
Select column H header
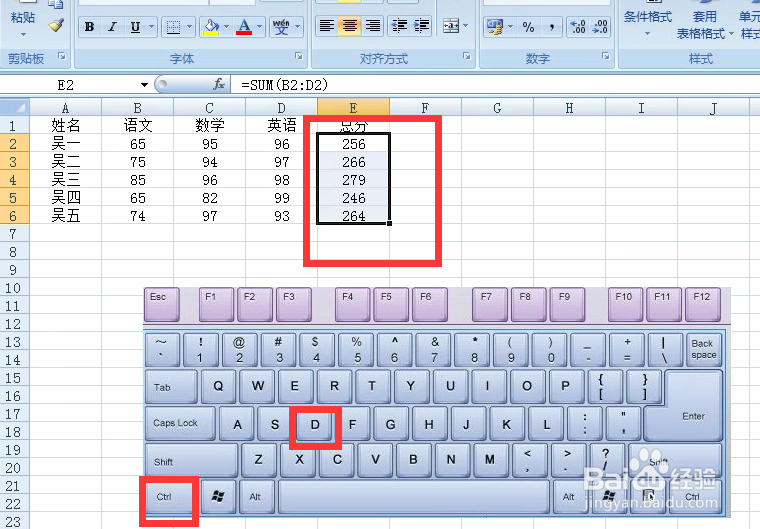point(570,108)
